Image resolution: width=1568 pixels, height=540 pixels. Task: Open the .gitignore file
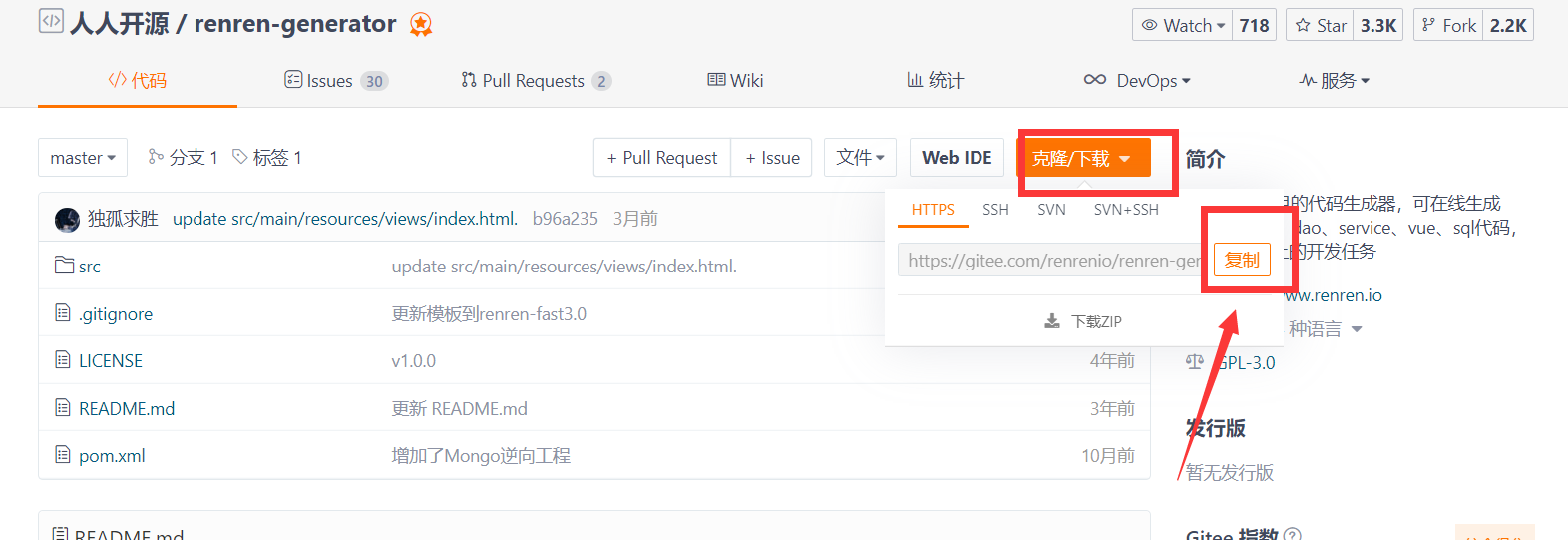click(116, 314)
